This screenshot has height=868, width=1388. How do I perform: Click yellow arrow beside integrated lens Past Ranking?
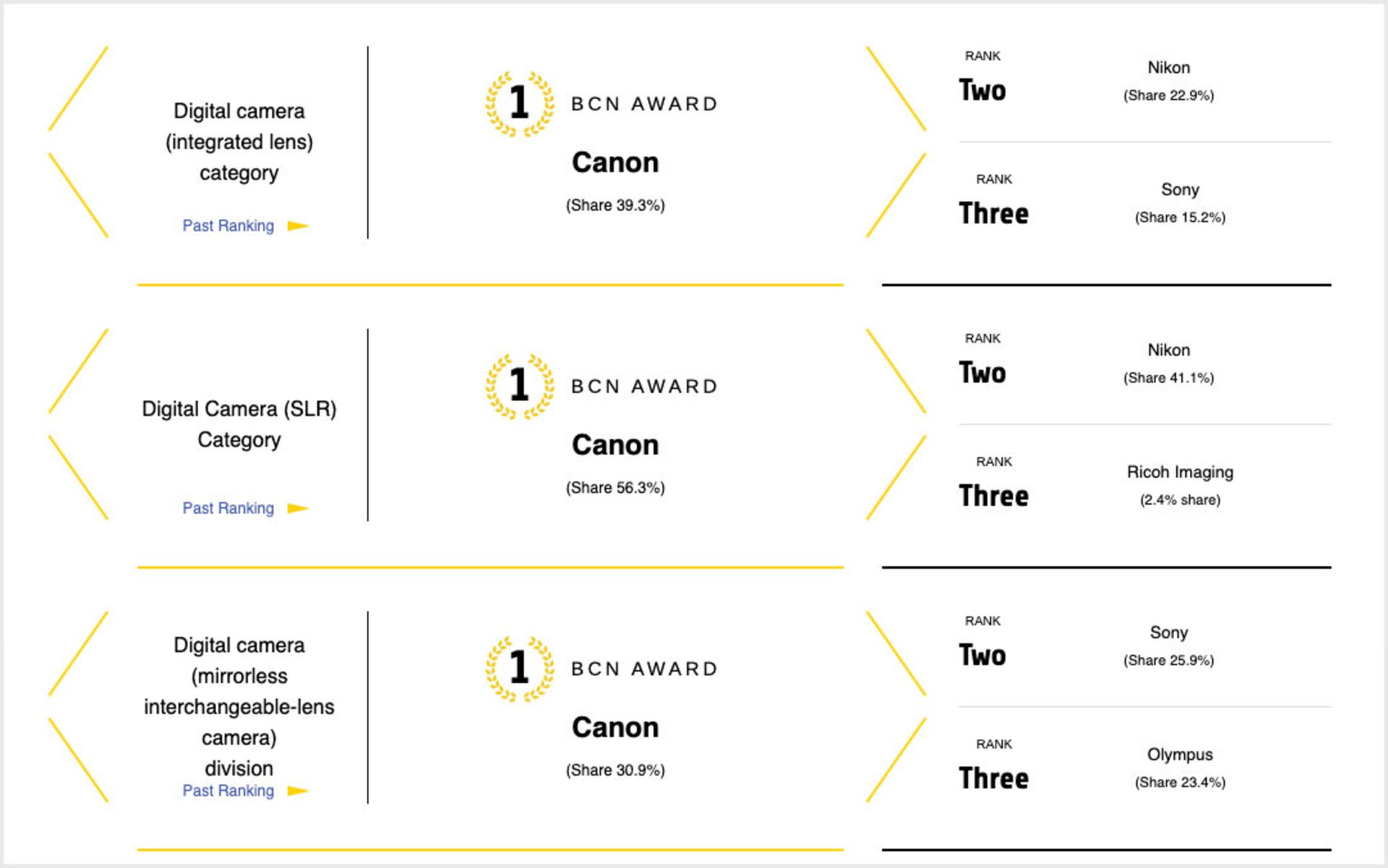coord(297,226)
